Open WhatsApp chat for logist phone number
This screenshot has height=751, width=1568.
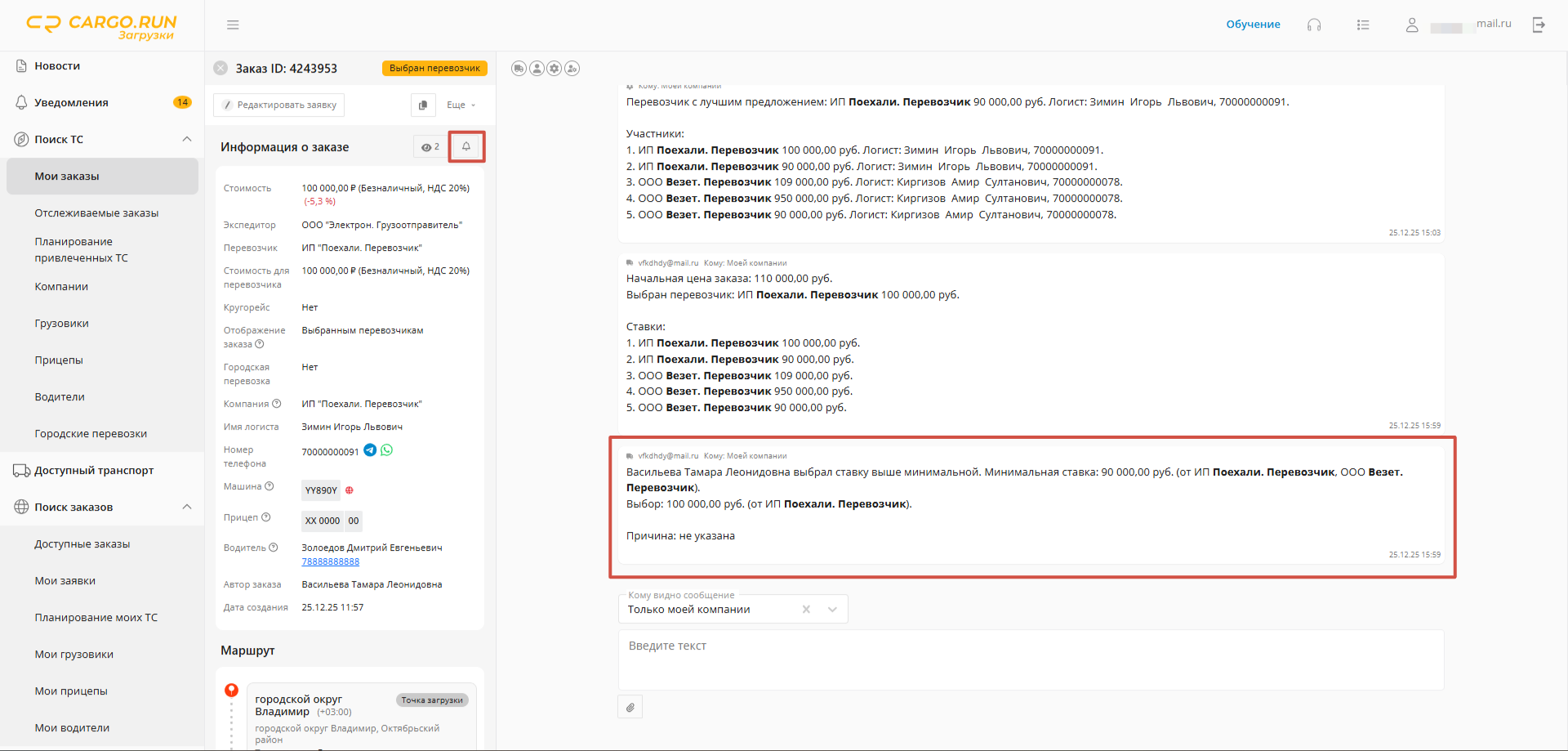(x=387, y=450)
